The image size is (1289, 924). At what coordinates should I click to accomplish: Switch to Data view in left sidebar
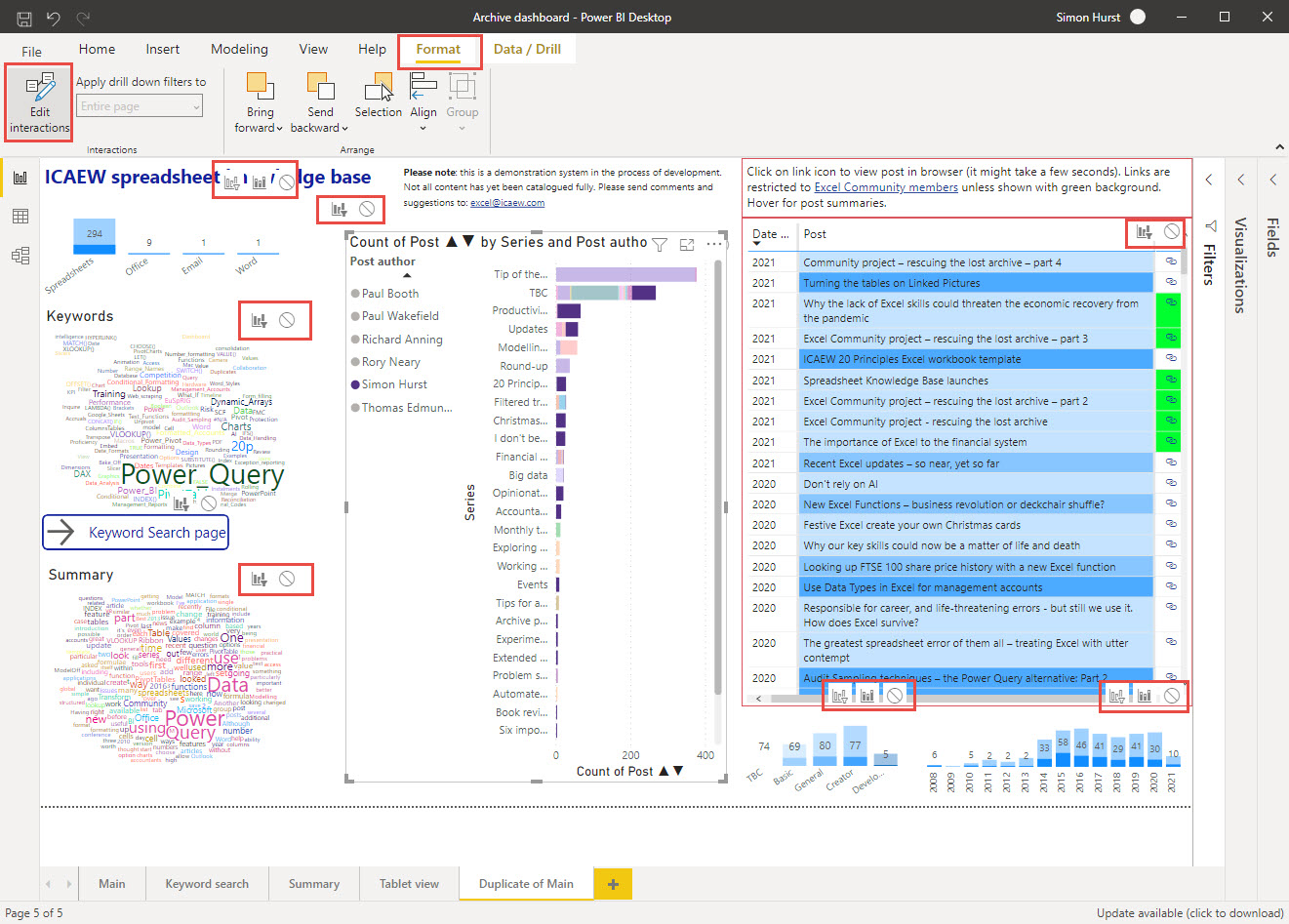(20, 217)
